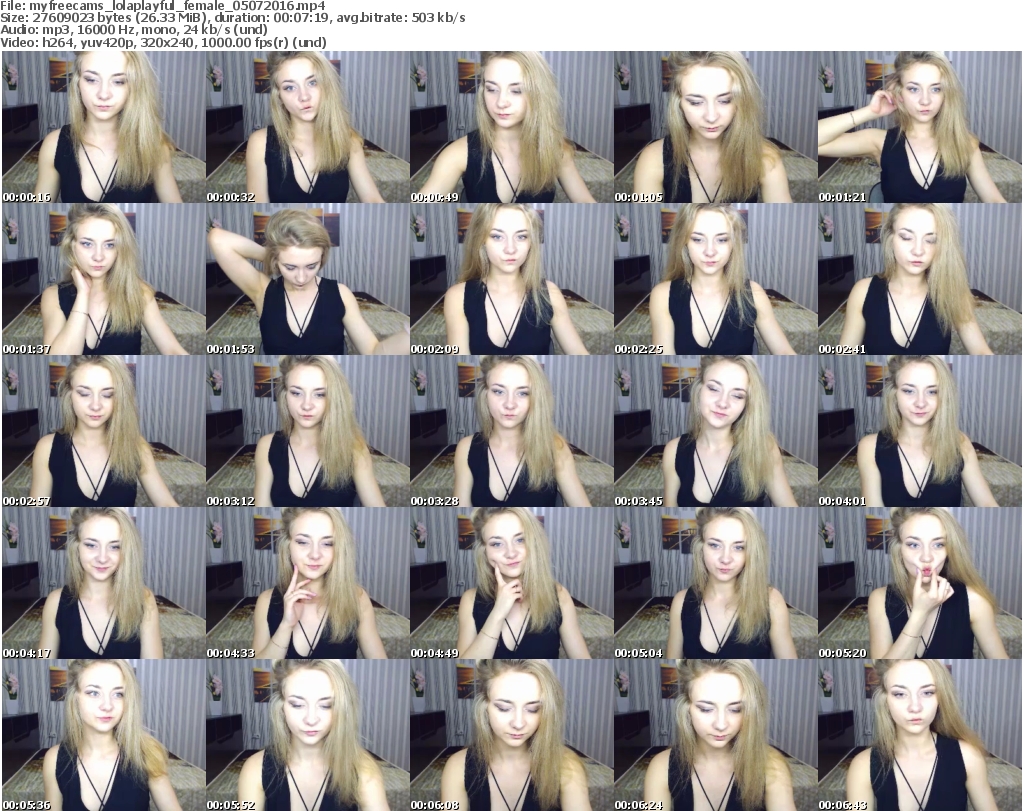Click the Audio mp3 info line
The height and width of the screenshot is (811, 1024).
134,30
